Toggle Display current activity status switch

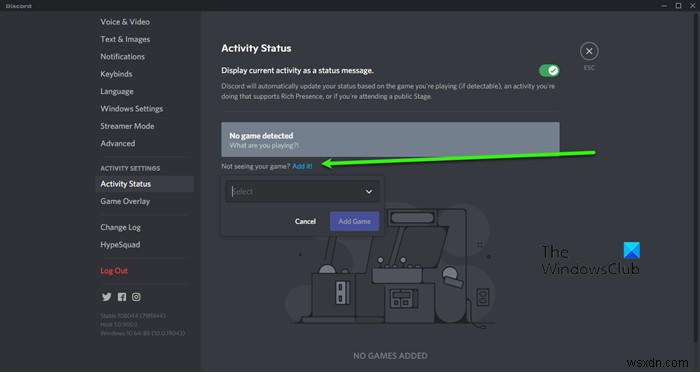(x=549, y=70)
